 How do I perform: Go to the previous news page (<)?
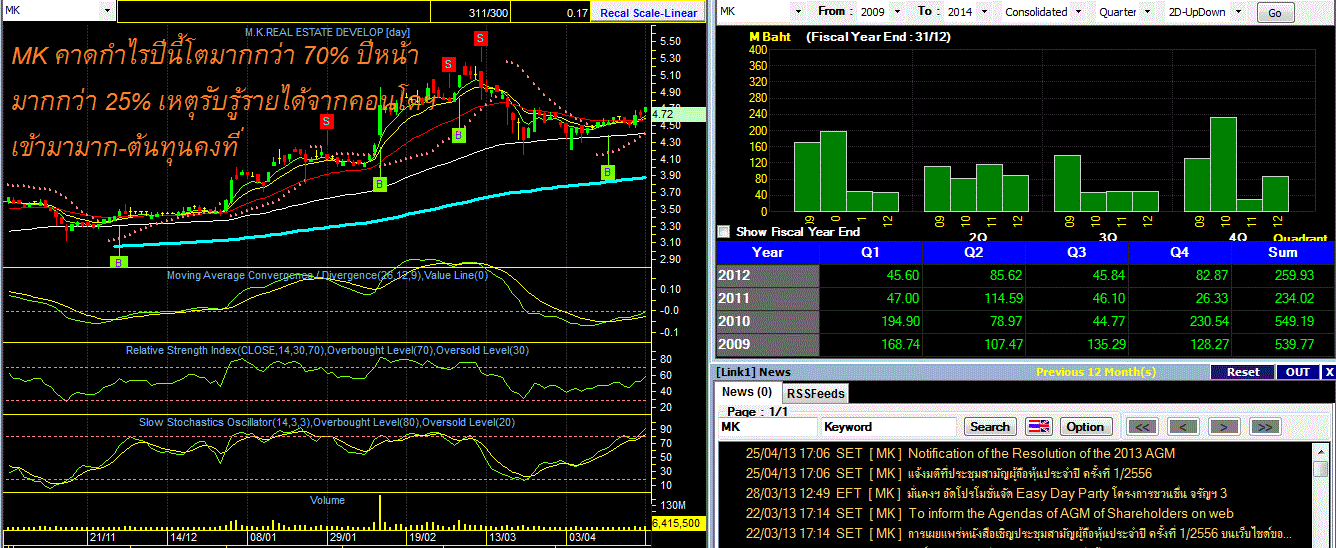pyautogui.click(x=1183, y=427)
